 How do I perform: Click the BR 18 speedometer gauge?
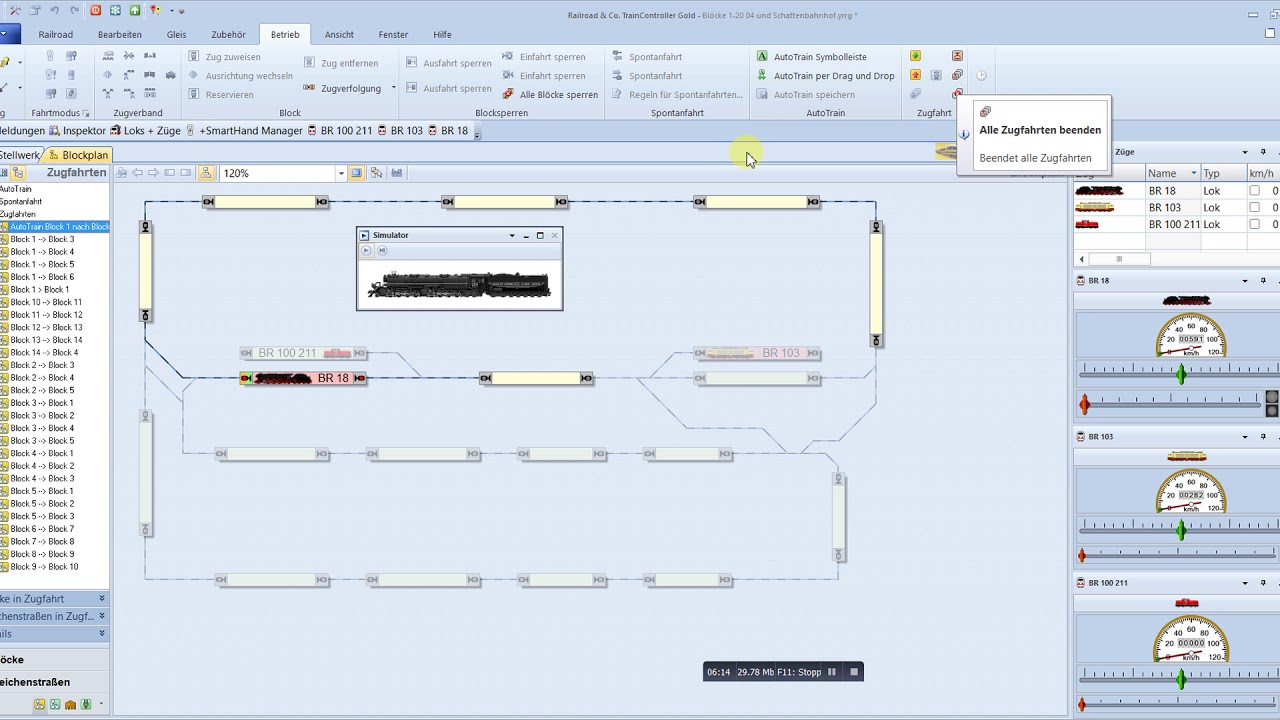pyautogui.click(x=1190, y=336)
